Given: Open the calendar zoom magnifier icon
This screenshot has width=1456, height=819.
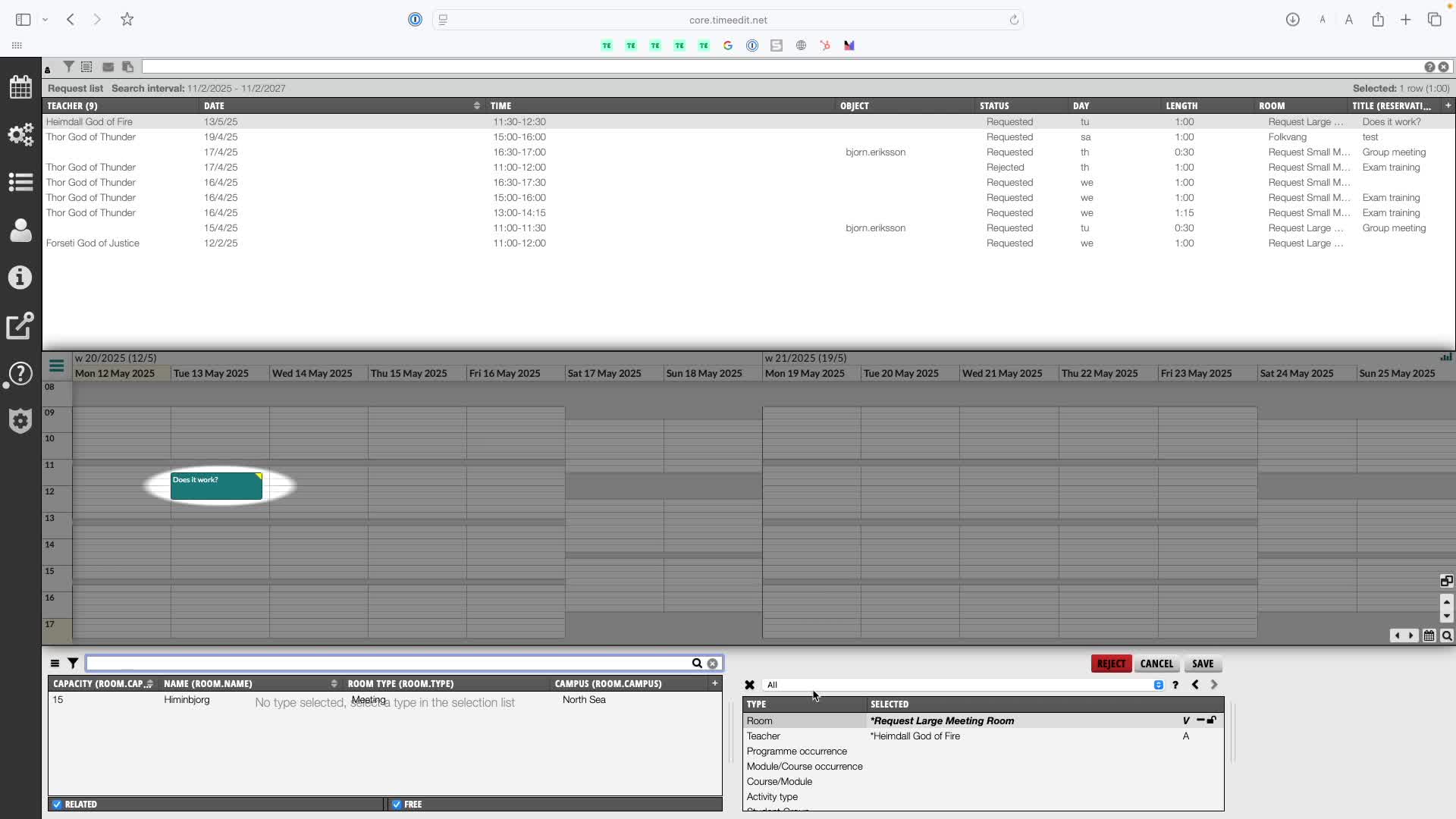Looking at the screenshot, I should (x=1446, y=636).
